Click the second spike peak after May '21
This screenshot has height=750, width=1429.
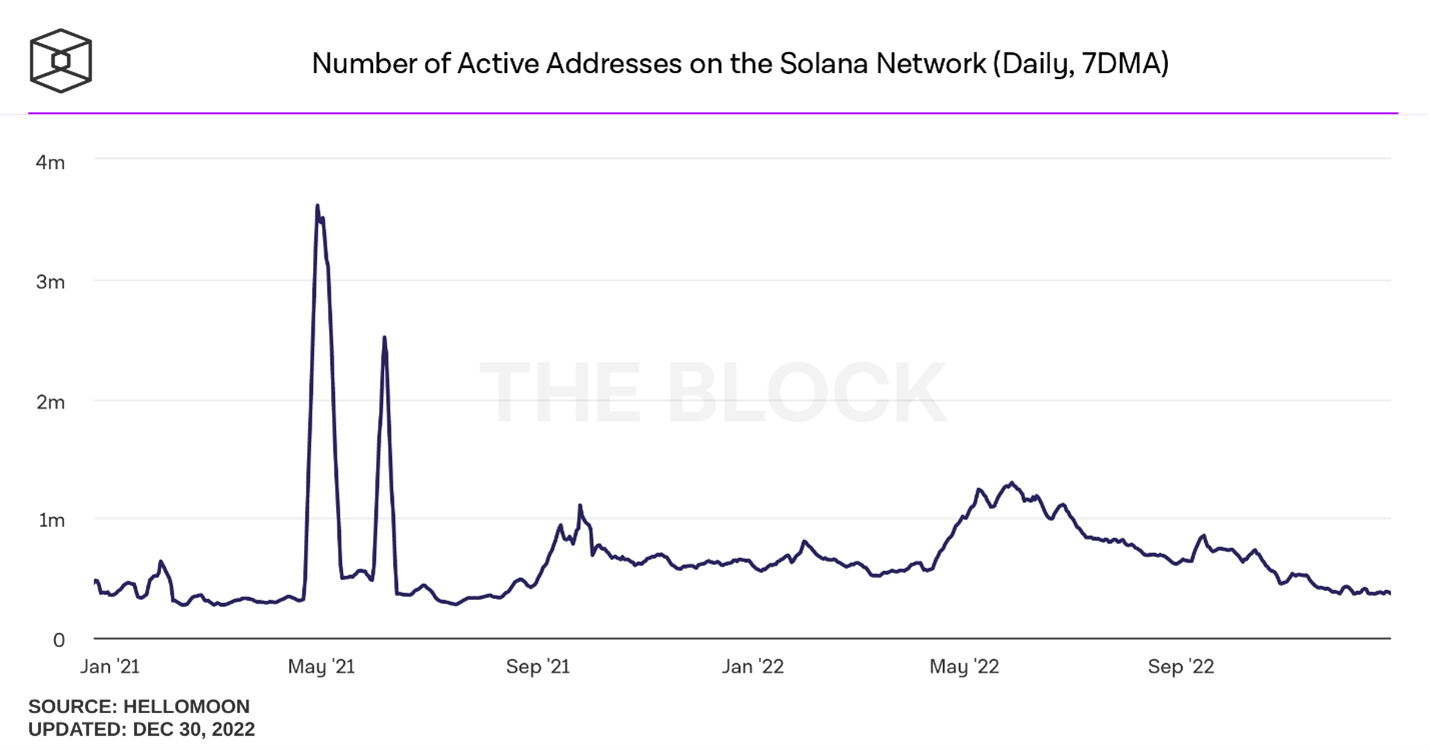[385, 338]
